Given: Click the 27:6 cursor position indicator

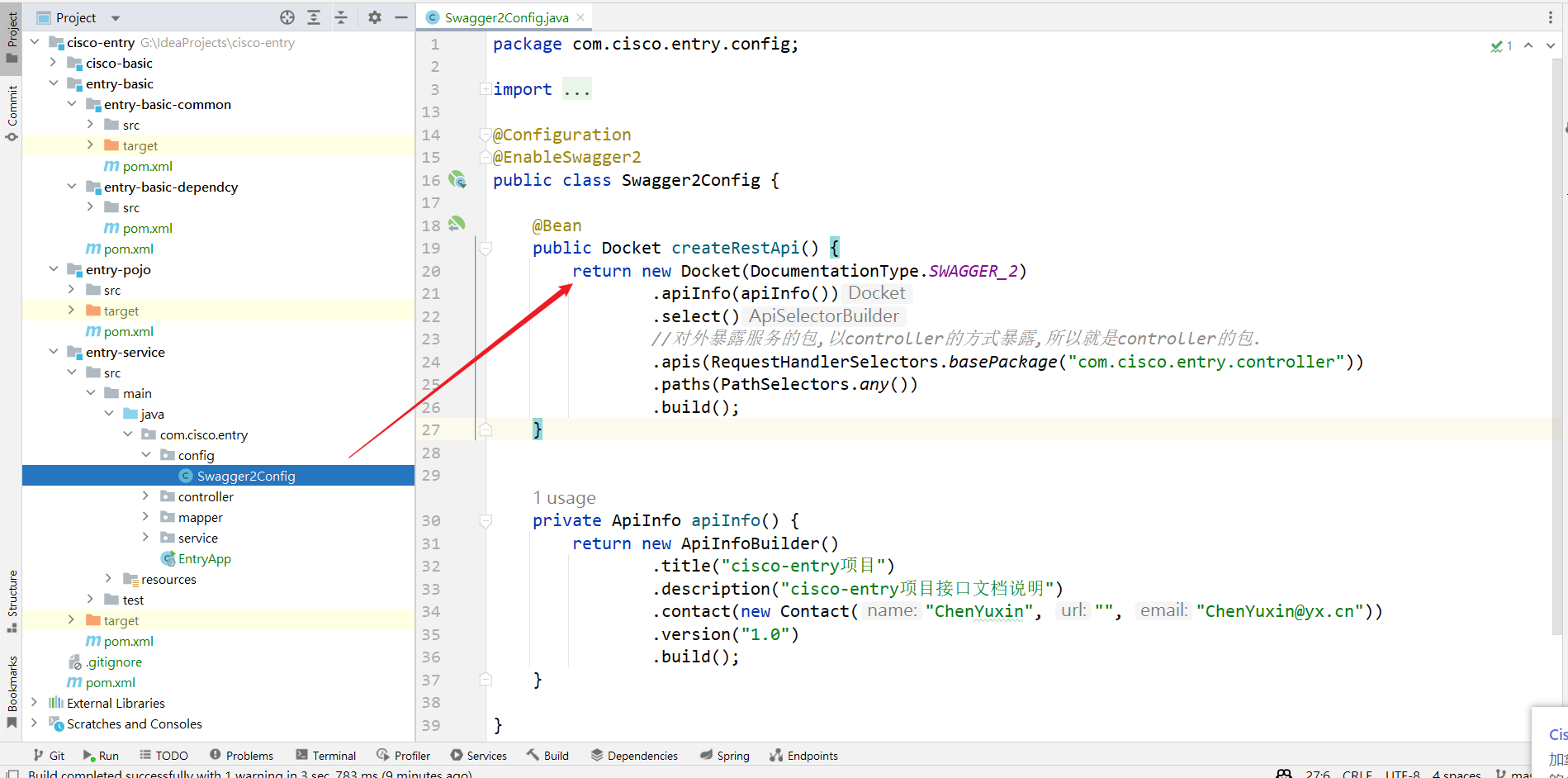Looking at the screenshot, I should click(x=1318, y=774).
